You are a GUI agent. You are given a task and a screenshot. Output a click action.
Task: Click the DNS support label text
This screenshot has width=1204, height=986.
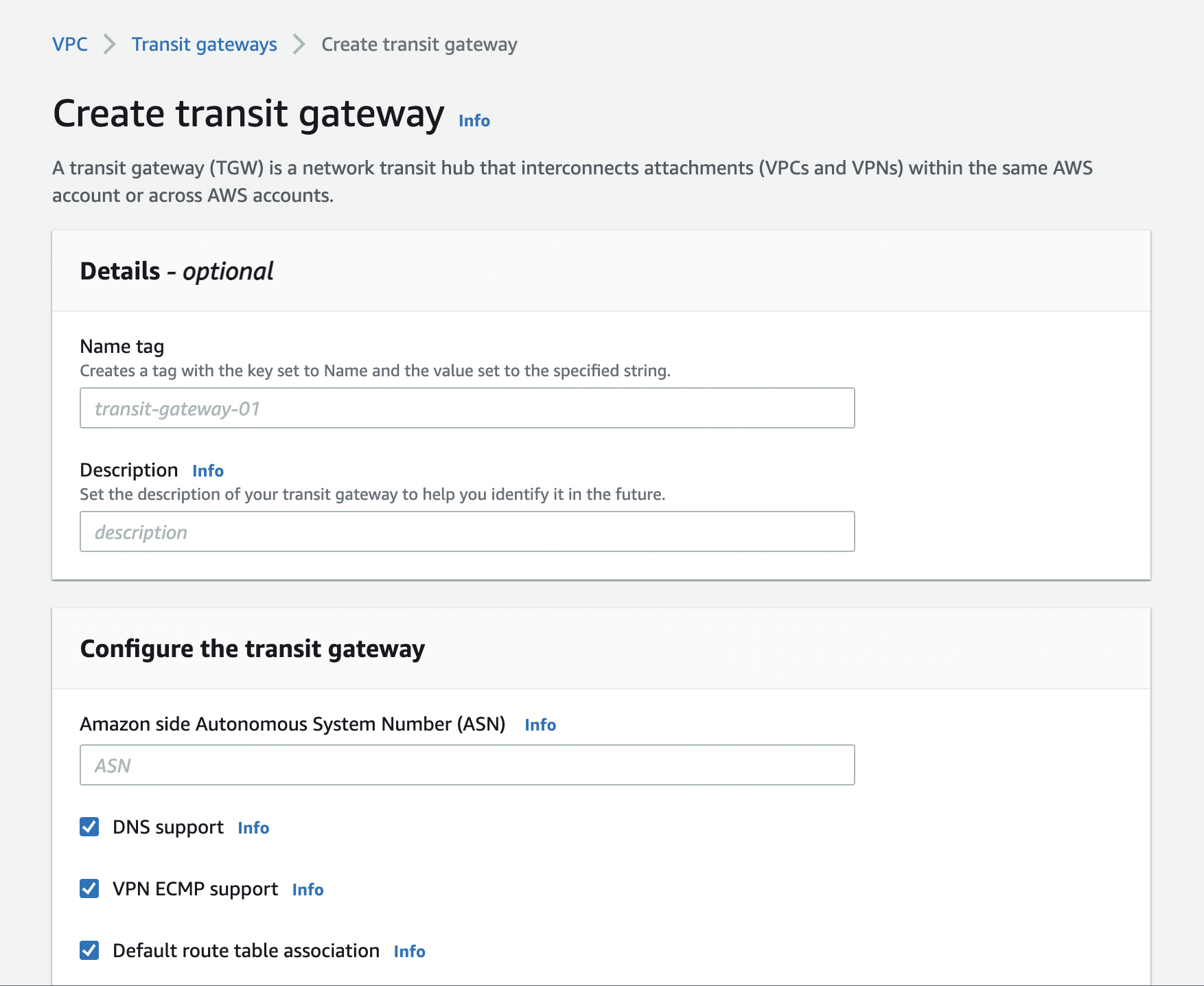coord(167,827)
